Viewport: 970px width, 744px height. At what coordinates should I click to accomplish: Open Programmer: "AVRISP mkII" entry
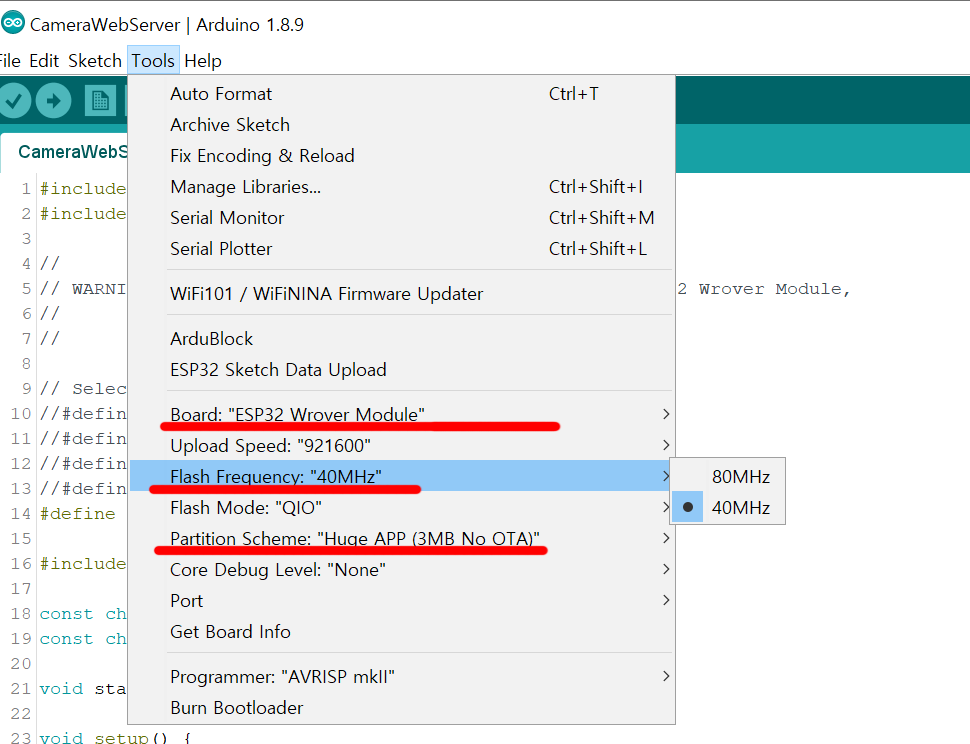401,676
